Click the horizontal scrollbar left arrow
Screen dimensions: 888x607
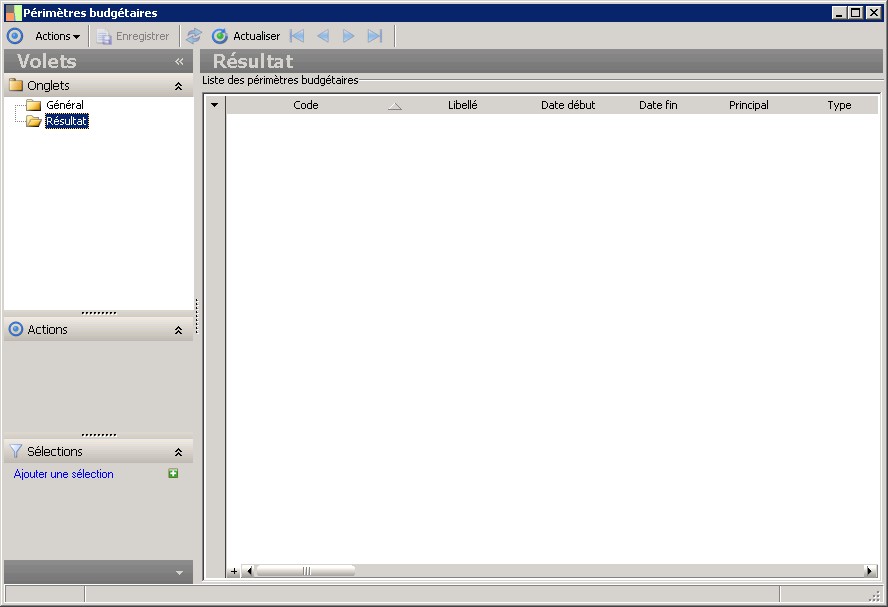249,571
